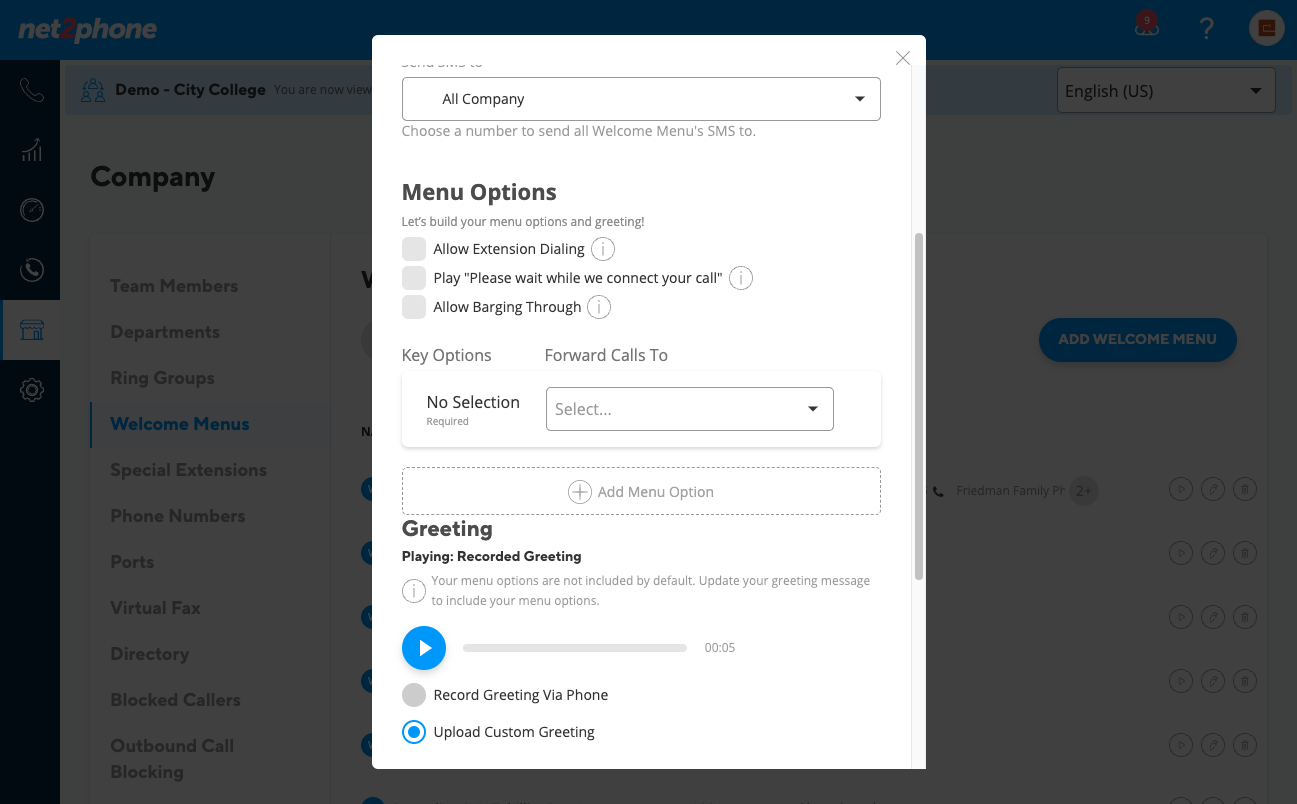Click the dialog's vertical scrollbar
Viewport: 1297px width, 804px height.
(x=919, y=405)
